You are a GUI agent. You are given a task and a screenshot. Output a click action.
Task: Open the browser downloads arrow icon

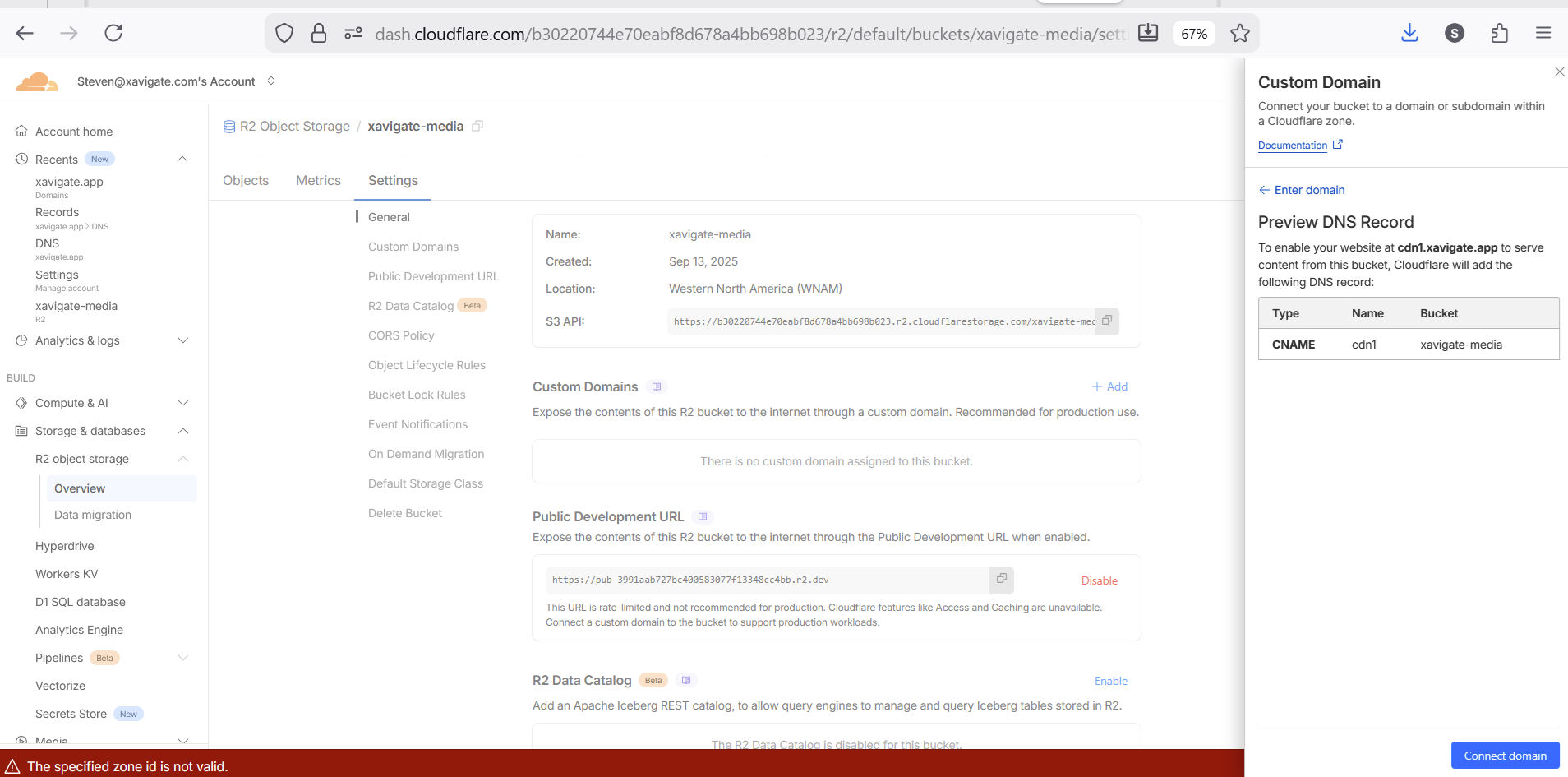[1410, 33]
